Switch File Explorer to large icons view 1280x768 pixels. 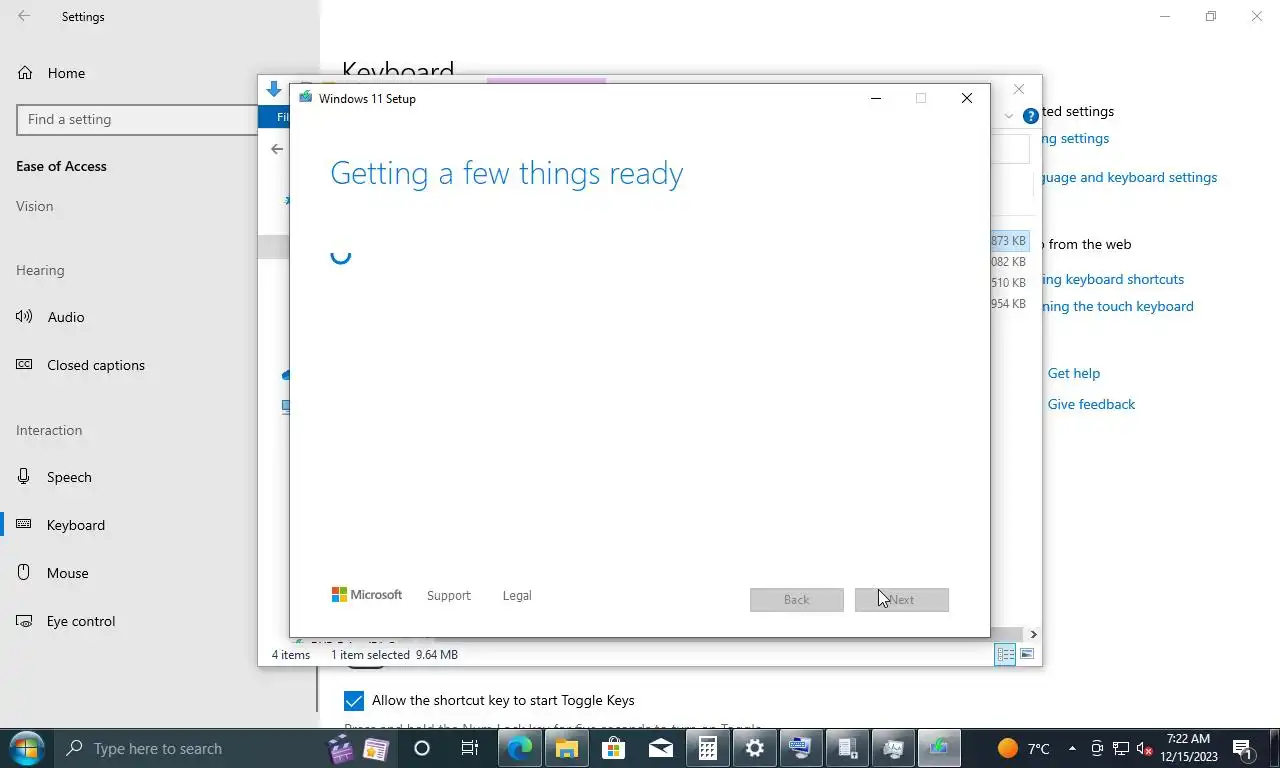[x=1027, y=654]
